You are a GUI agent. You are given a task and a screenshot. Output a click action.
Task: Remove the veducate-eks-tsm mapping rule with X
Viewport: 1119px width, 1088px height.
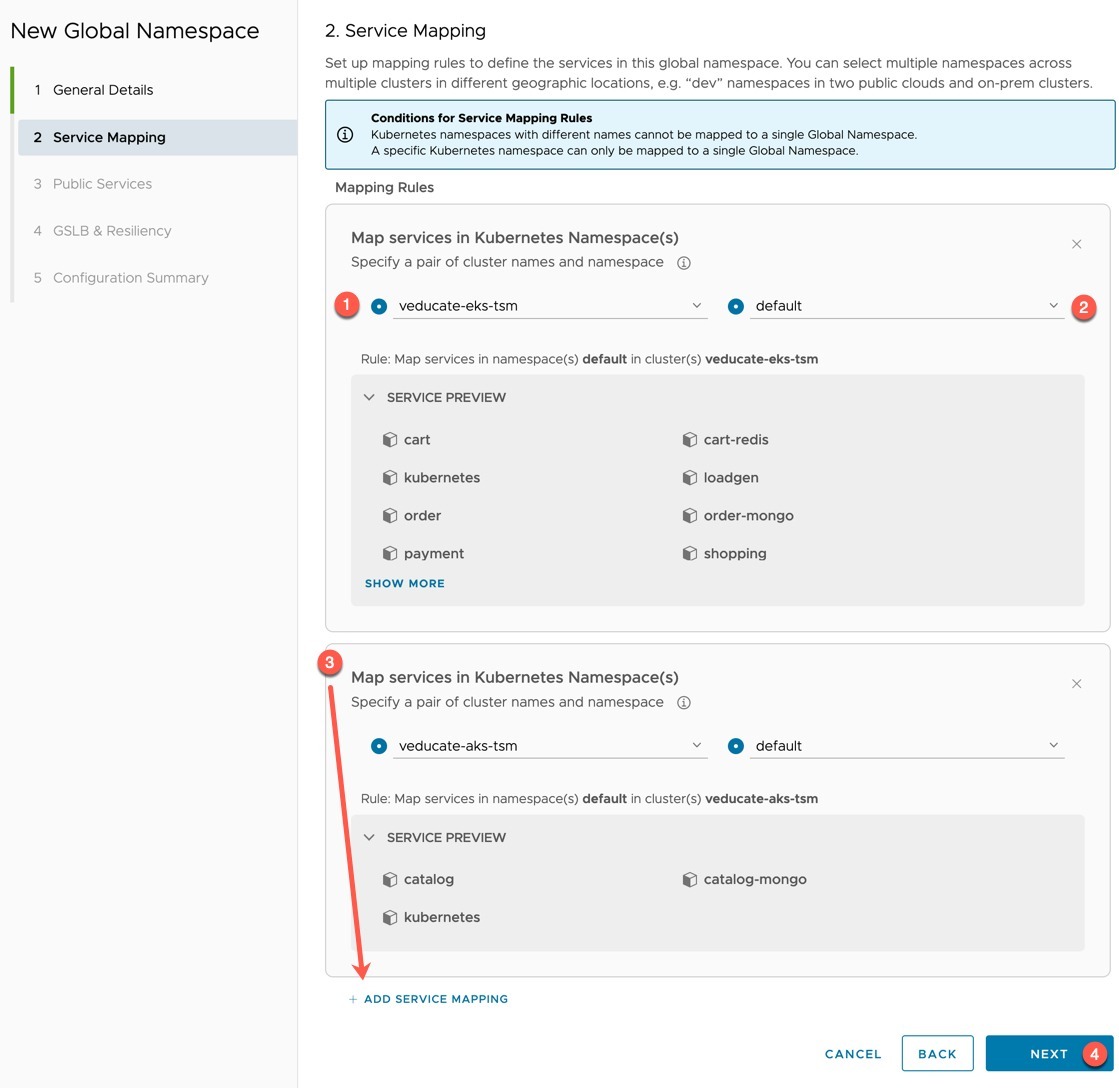[1076, 244]
